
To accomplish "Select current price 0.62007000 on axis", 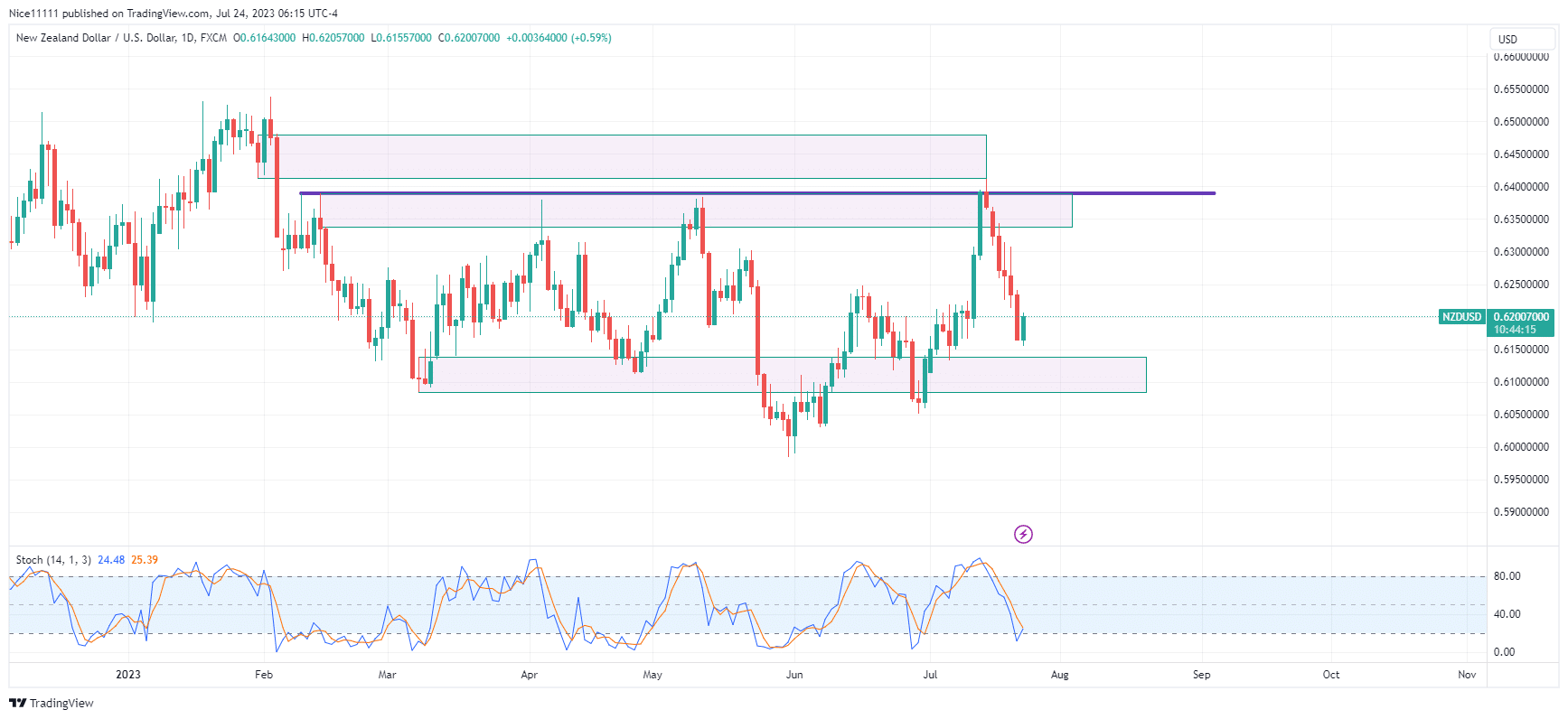I will tap(1521, 317).
